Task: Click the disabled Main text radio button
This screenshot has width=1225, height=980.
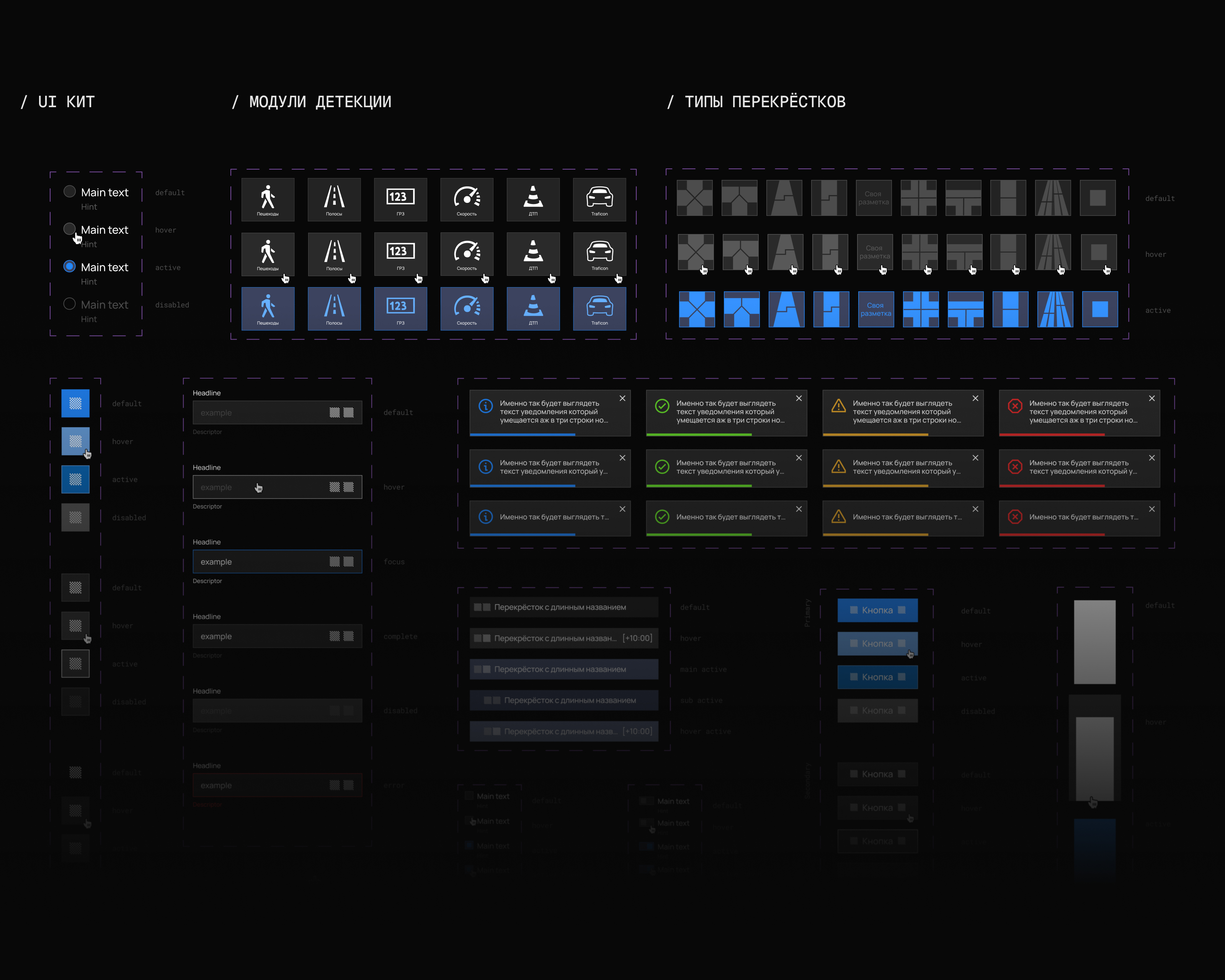Action: pyautogui.click(x=69, y=304)
